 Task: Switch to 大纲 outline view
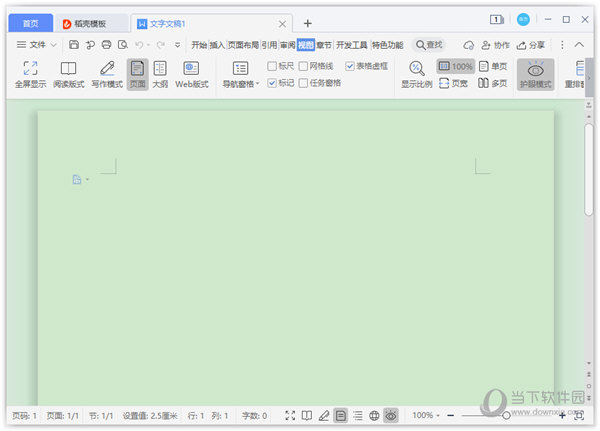click(160, 75)
